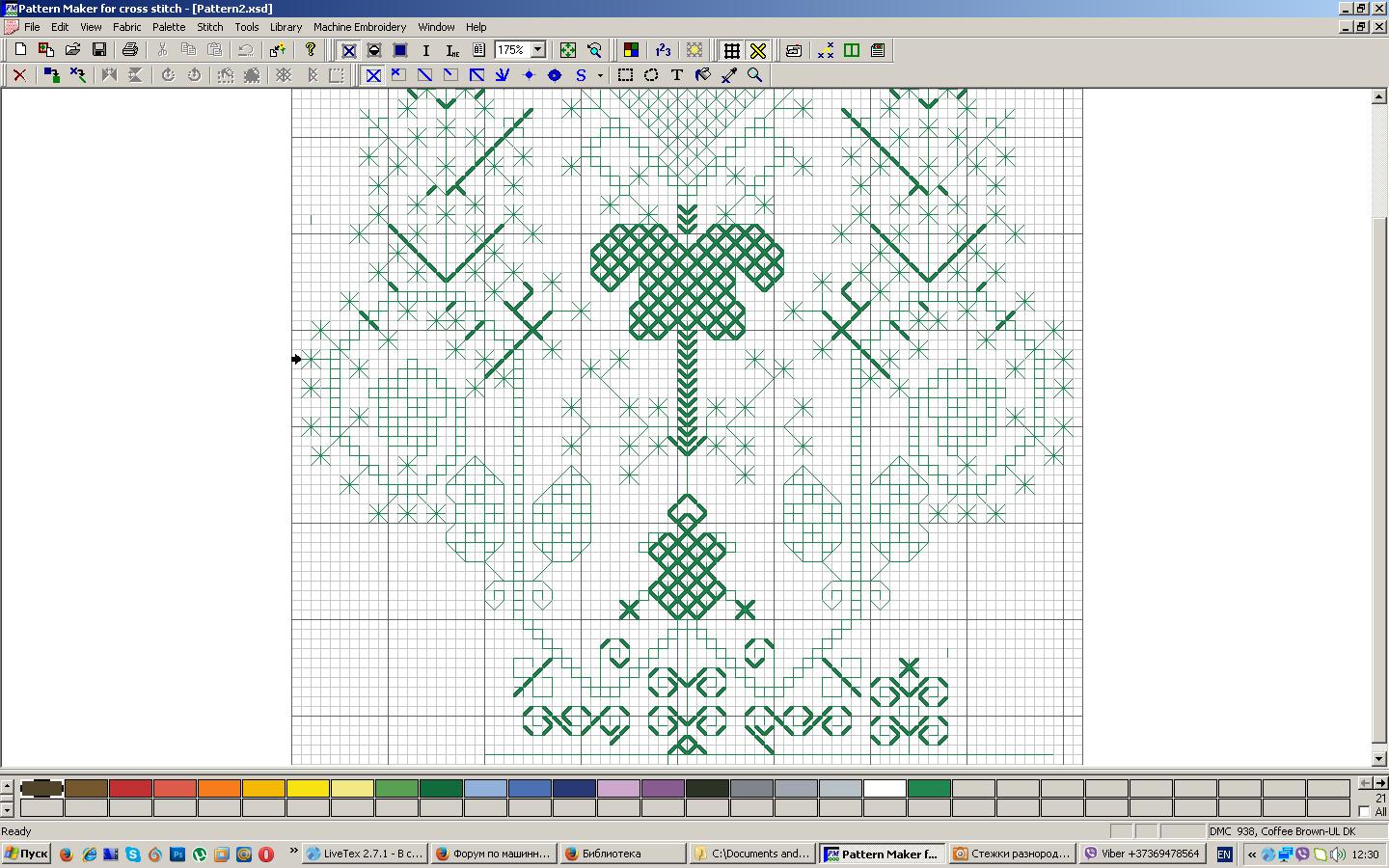This screenshot has height=868, width=1389.
Task: Choose the flood fill bucket tool
Action: point(703,75)
